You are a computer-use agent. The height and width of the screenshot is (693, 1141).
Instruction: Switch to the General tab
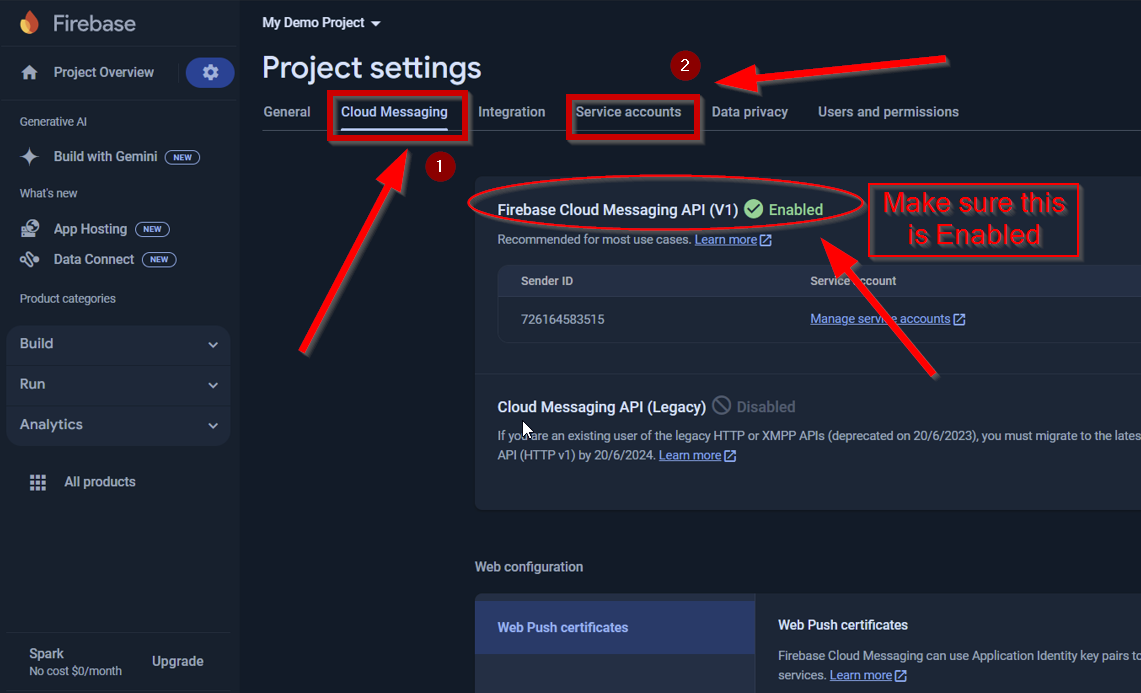coord(287,112)
